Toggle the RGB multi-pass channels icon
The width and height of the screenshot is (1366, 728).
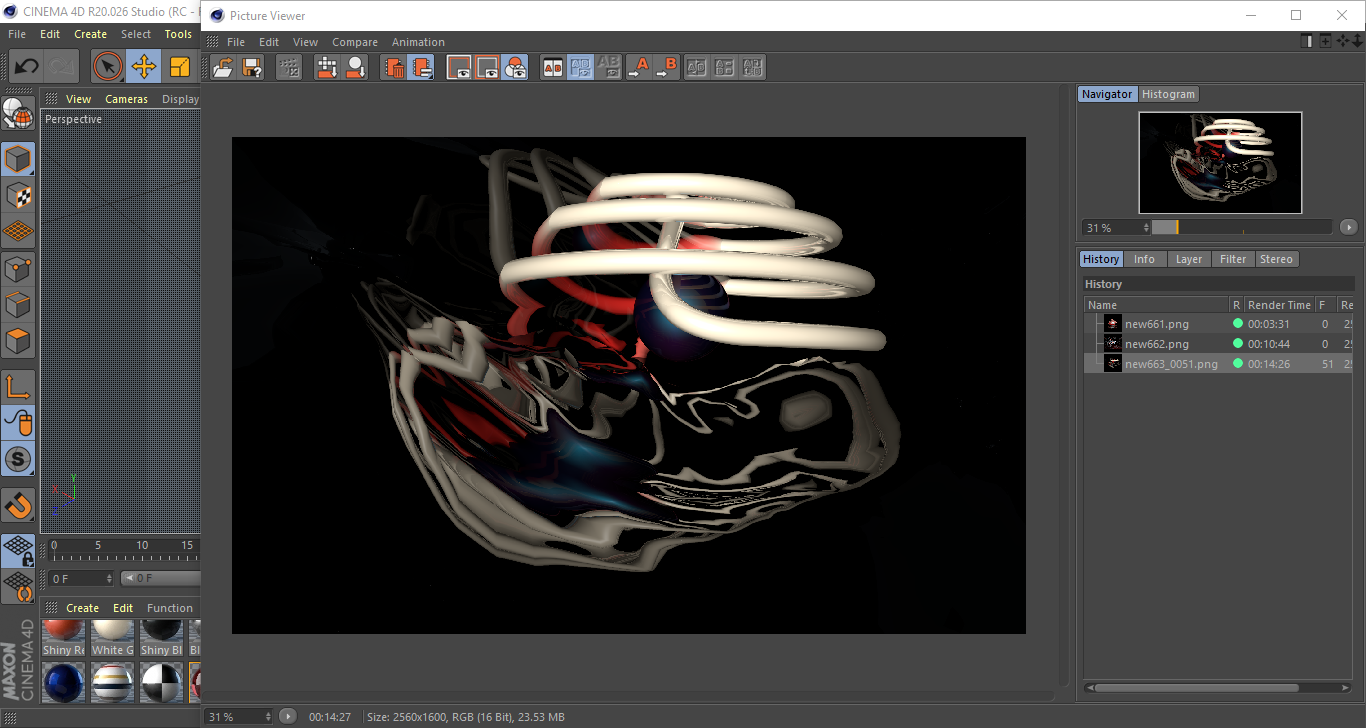point(515,67)
